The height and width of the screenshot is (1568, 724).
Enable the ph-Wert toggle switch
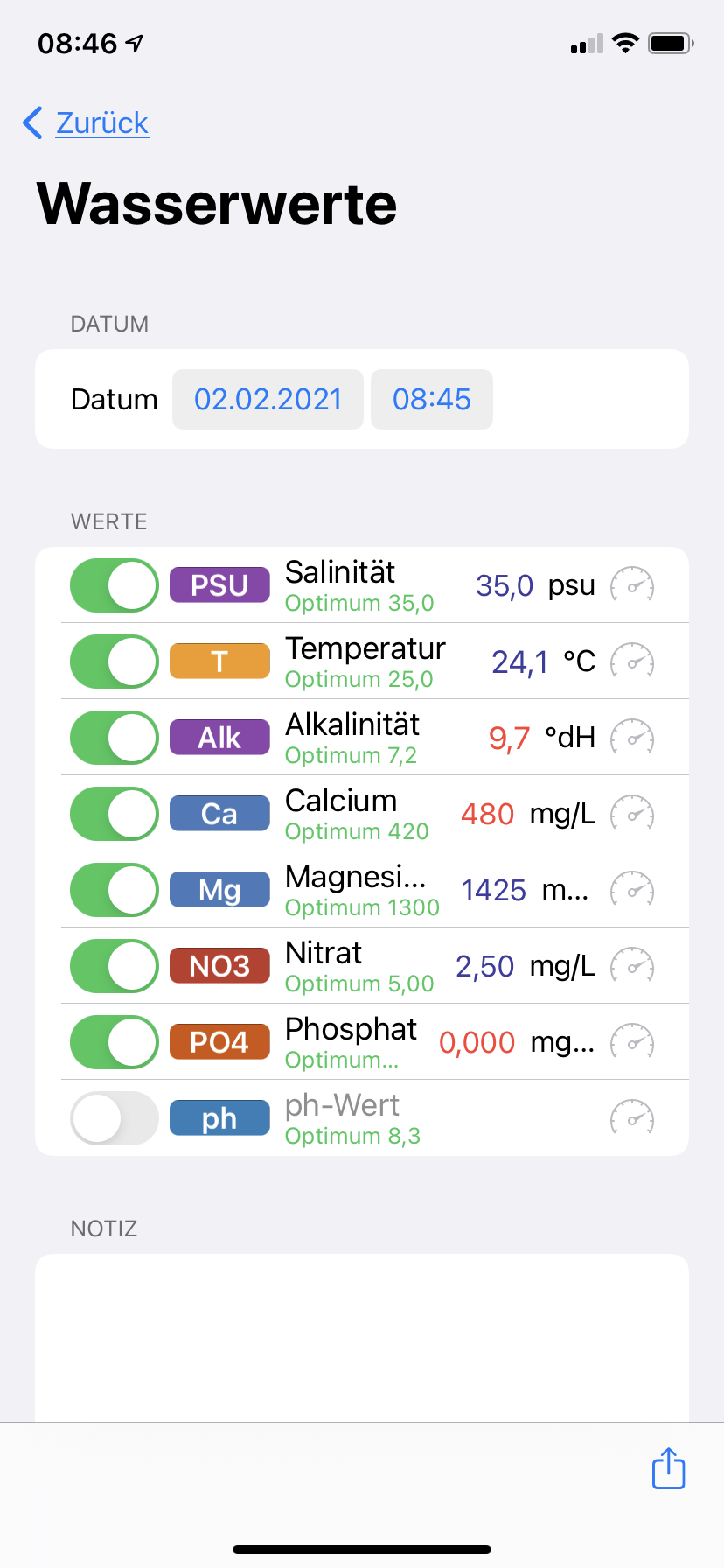point(115,1118)
